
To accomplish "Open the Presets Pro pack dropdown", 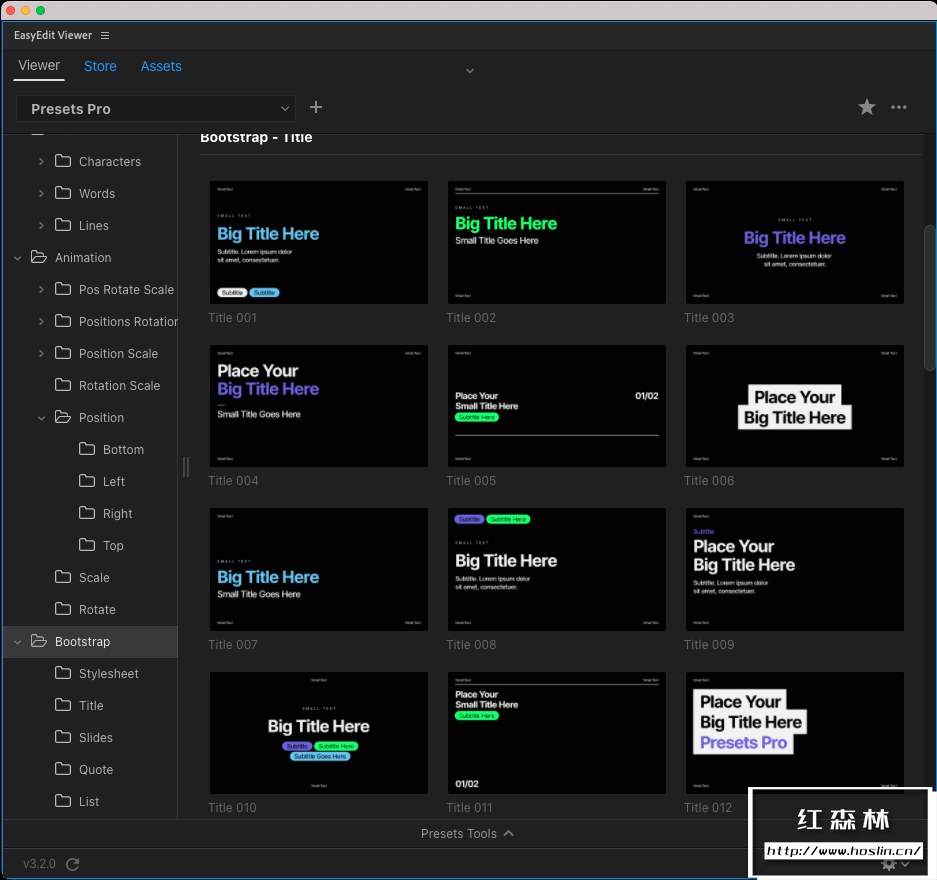I will click(x=156, y=109).
